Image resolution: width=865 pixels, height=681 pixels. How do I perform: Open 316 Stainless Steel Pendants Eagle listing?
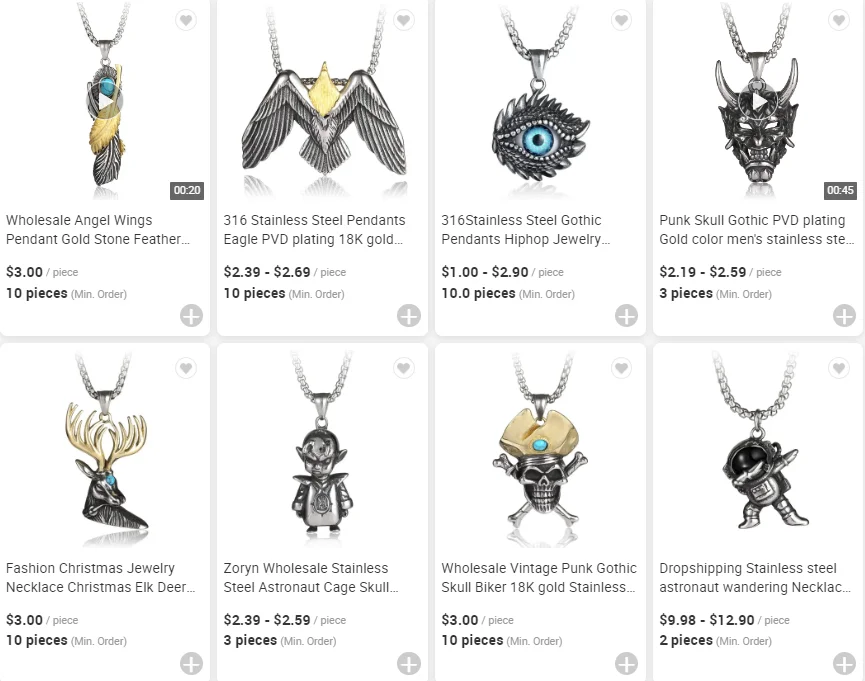point(314,230)
